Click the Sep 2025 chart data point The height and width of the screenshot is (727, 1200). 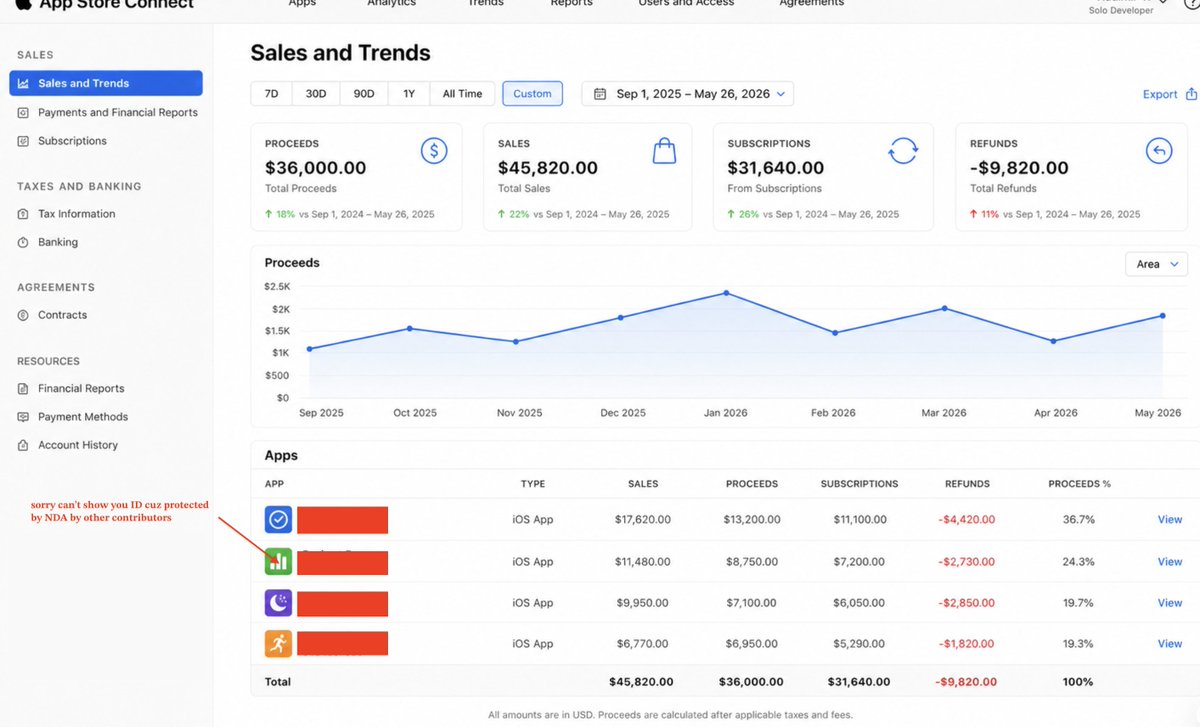click(x=310, y=349)
